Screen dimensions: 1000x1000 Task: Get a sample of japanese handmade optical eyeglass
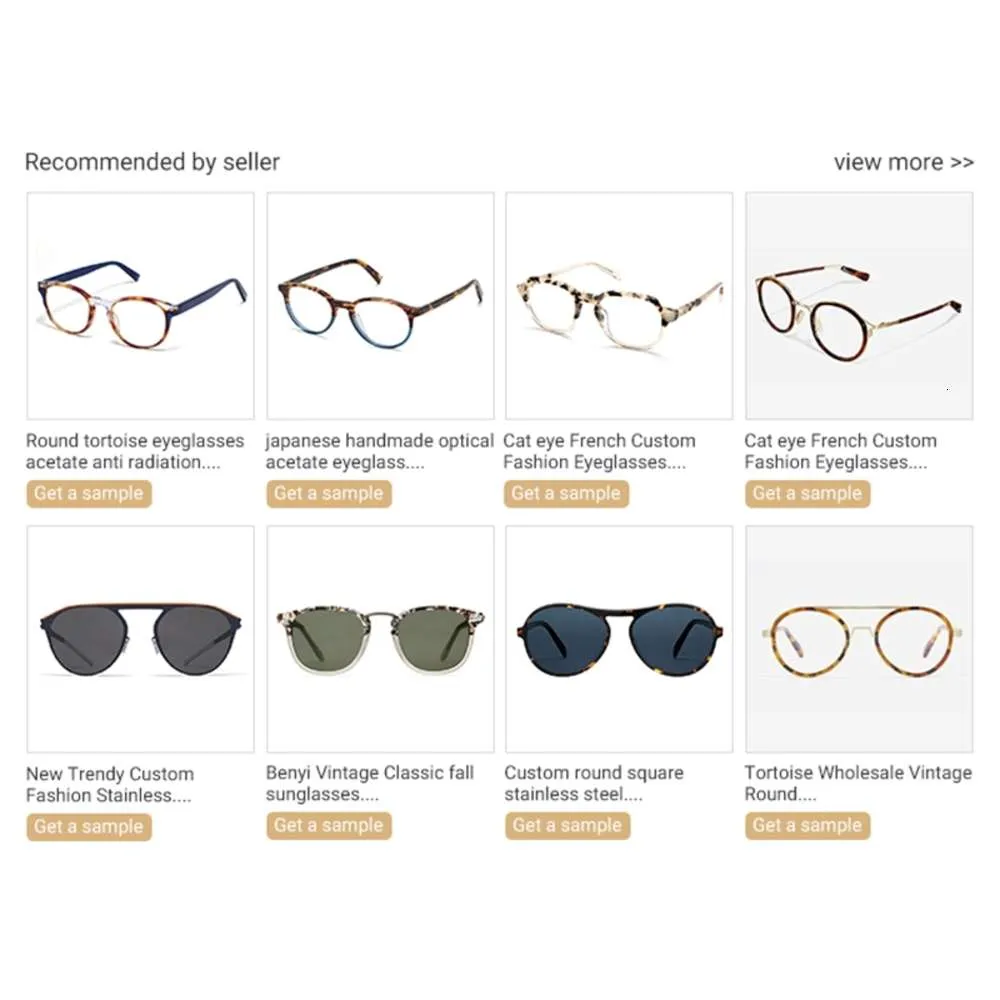point(329,494)
